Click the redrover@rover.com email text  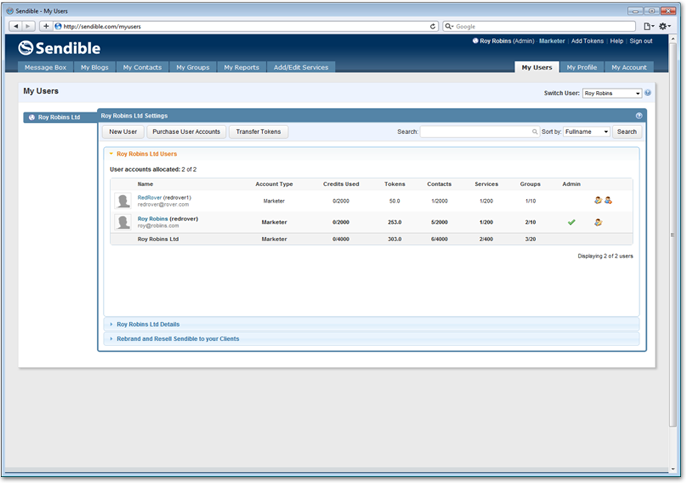163,205
